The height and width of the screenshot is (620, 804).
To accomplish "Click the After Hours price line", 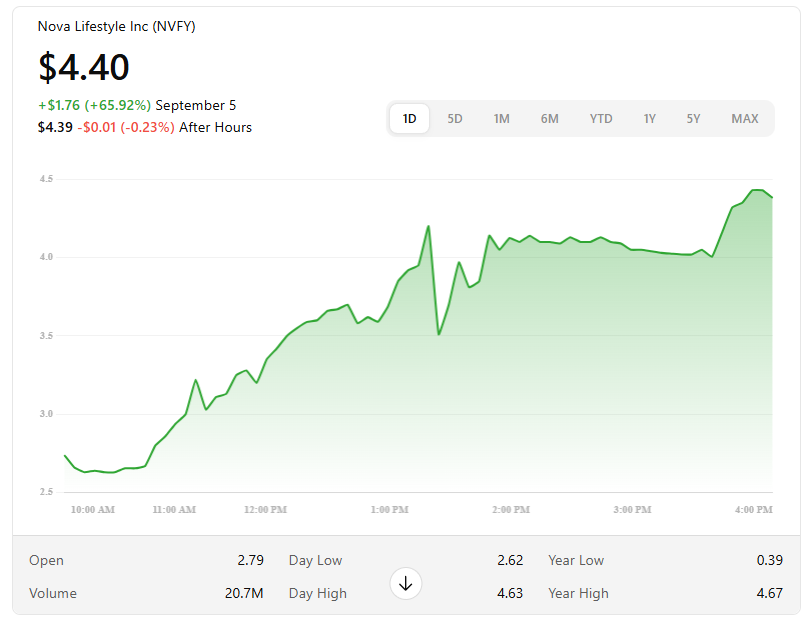I will tap(144, 127).
